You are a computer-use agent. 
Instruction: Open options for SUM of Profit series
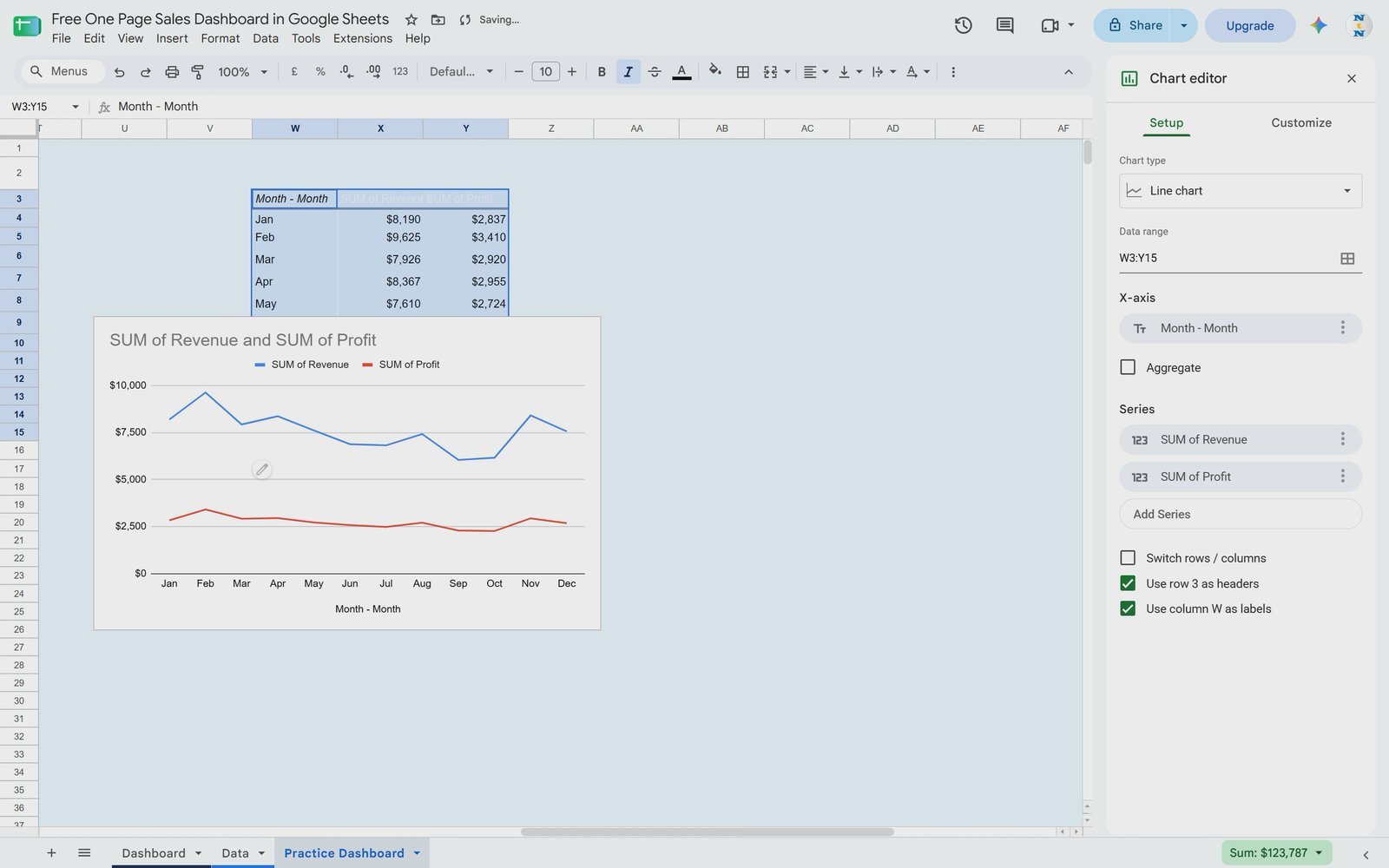click(x=1342, y=477)
